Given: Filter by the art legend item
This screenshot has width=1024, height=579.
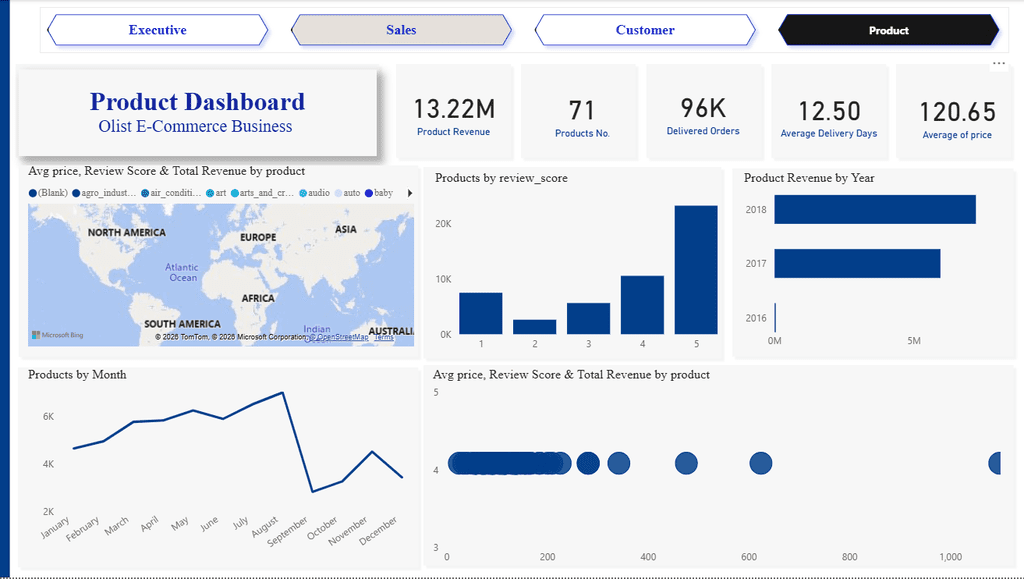Looking at the screenshot, I should click(216, 193).
